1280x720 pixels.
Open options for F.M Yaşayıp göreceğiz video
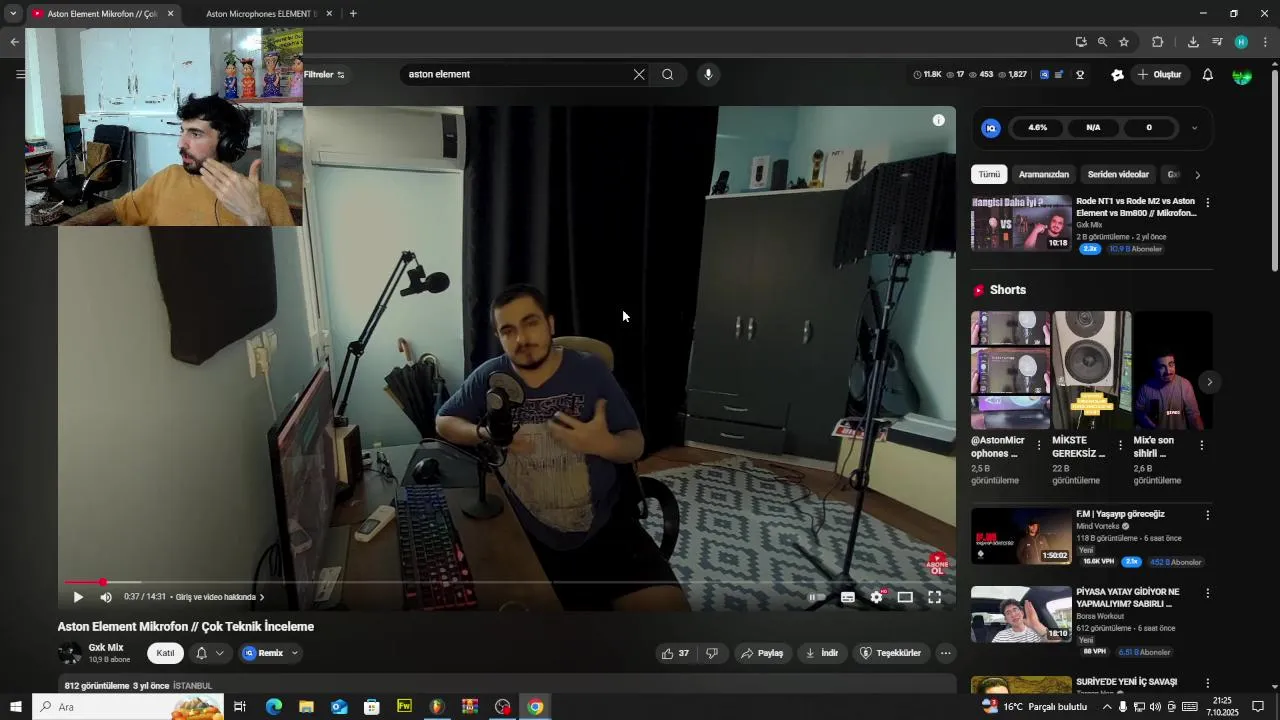pos(1207,515)
